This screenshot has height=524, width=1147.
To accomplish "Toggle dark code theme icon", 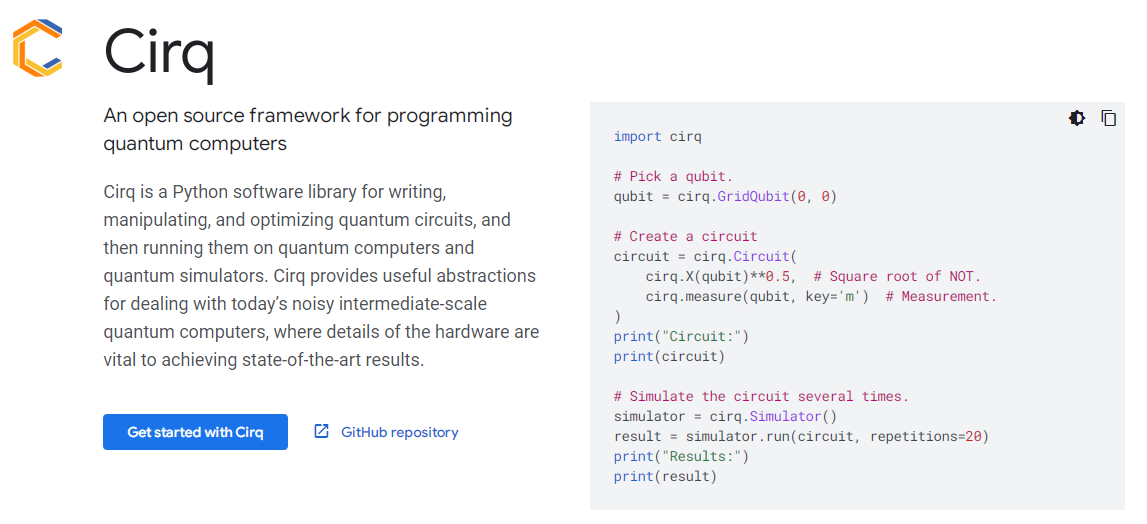I will pyautogui.click(x=1077, y=118).
